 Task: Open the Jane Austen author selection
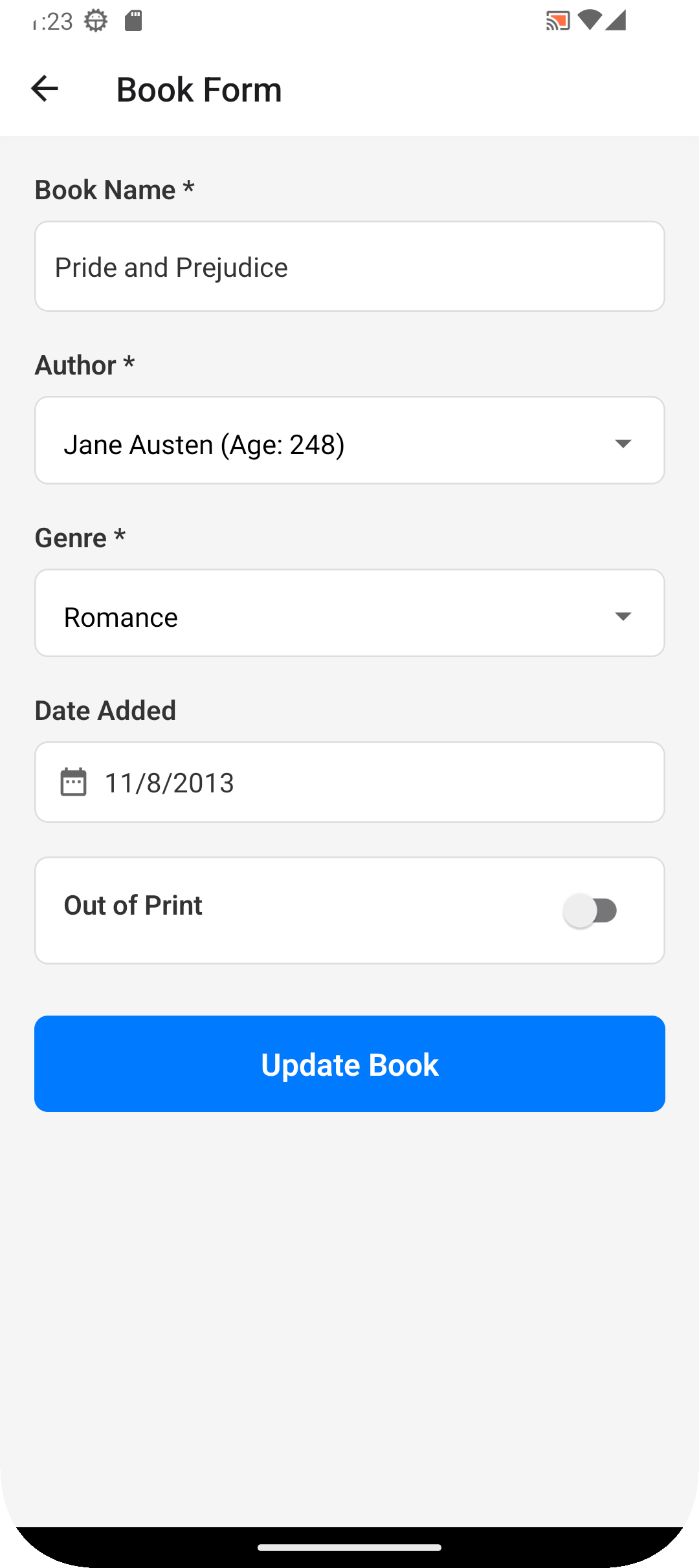(204, 444)
